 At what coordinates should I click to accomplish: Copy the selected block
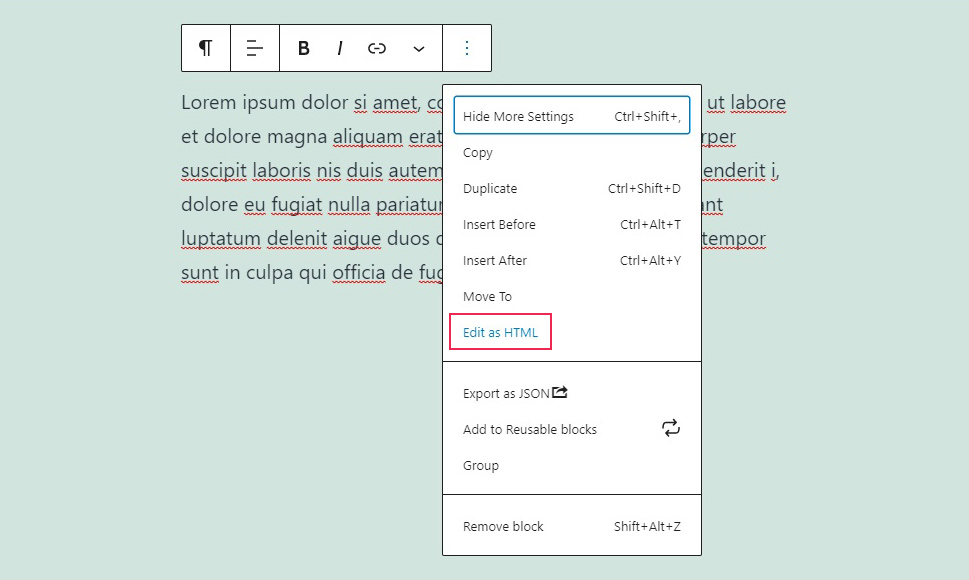[477, 152]
